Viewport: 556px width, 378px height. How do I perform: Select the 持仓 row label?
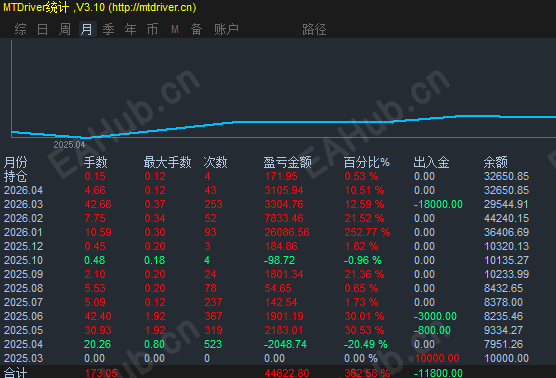[16, 176]
